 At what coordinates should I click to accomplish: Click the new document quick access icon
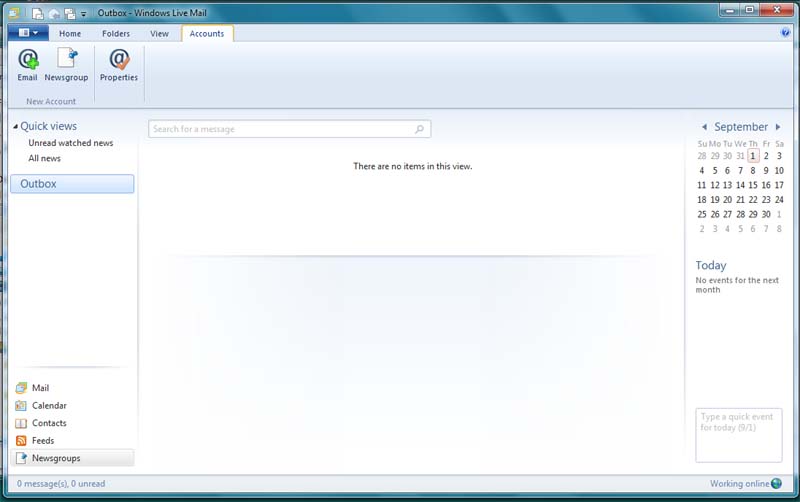[x=37, y=13]
